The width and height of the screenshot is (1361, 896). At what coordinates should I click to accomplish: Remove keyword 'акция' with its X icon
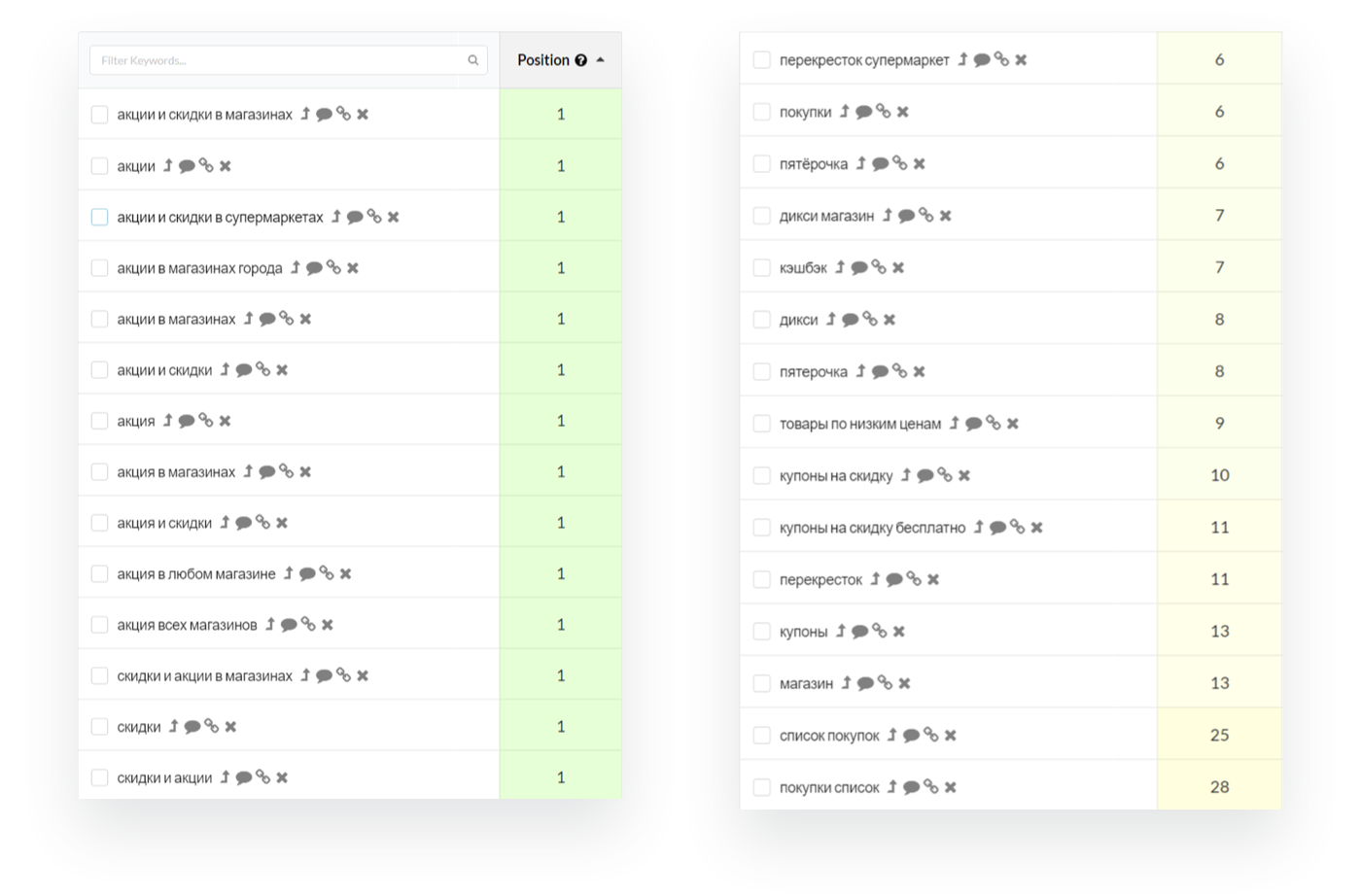click(225, 421)
